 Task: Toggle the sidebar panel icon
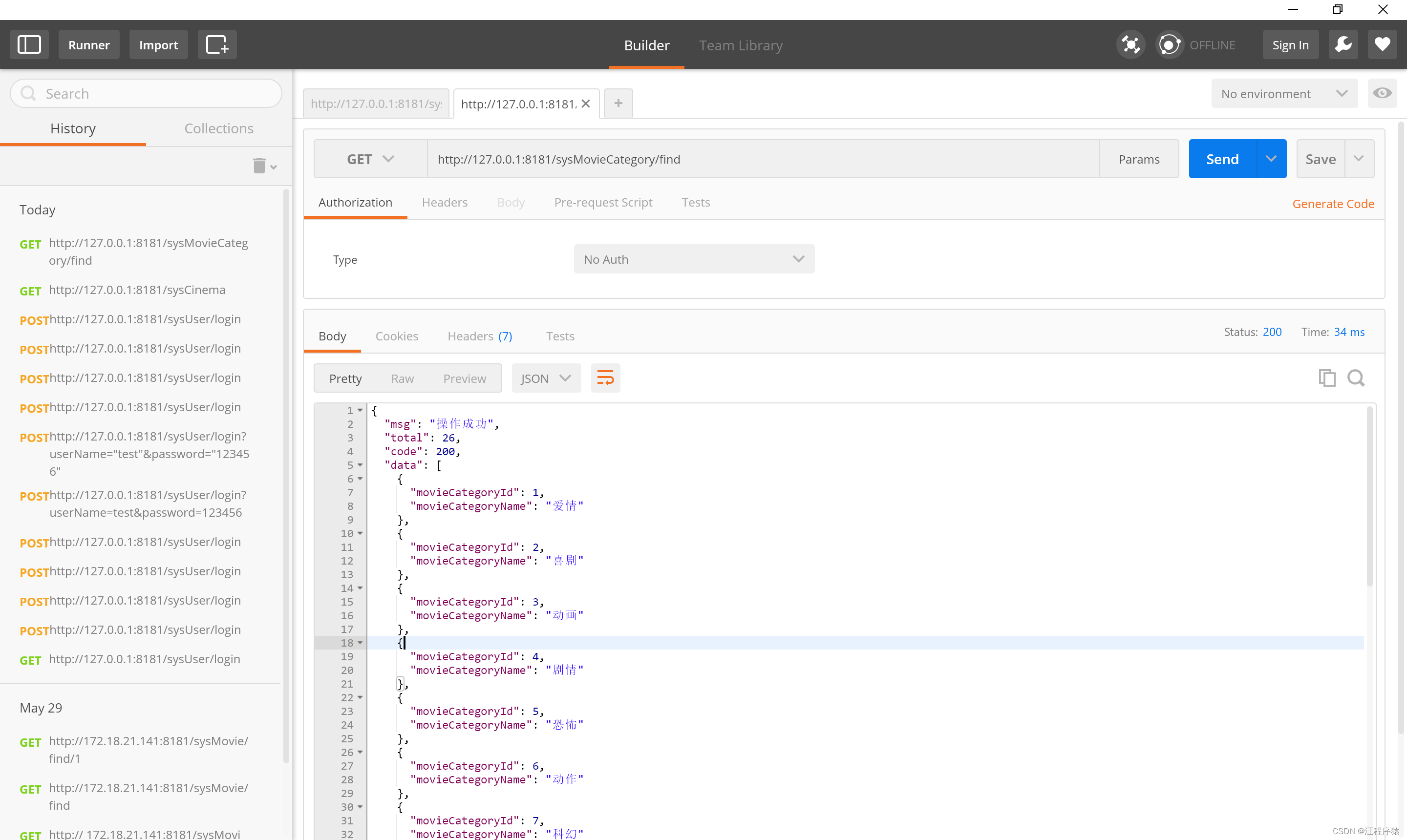29,45
